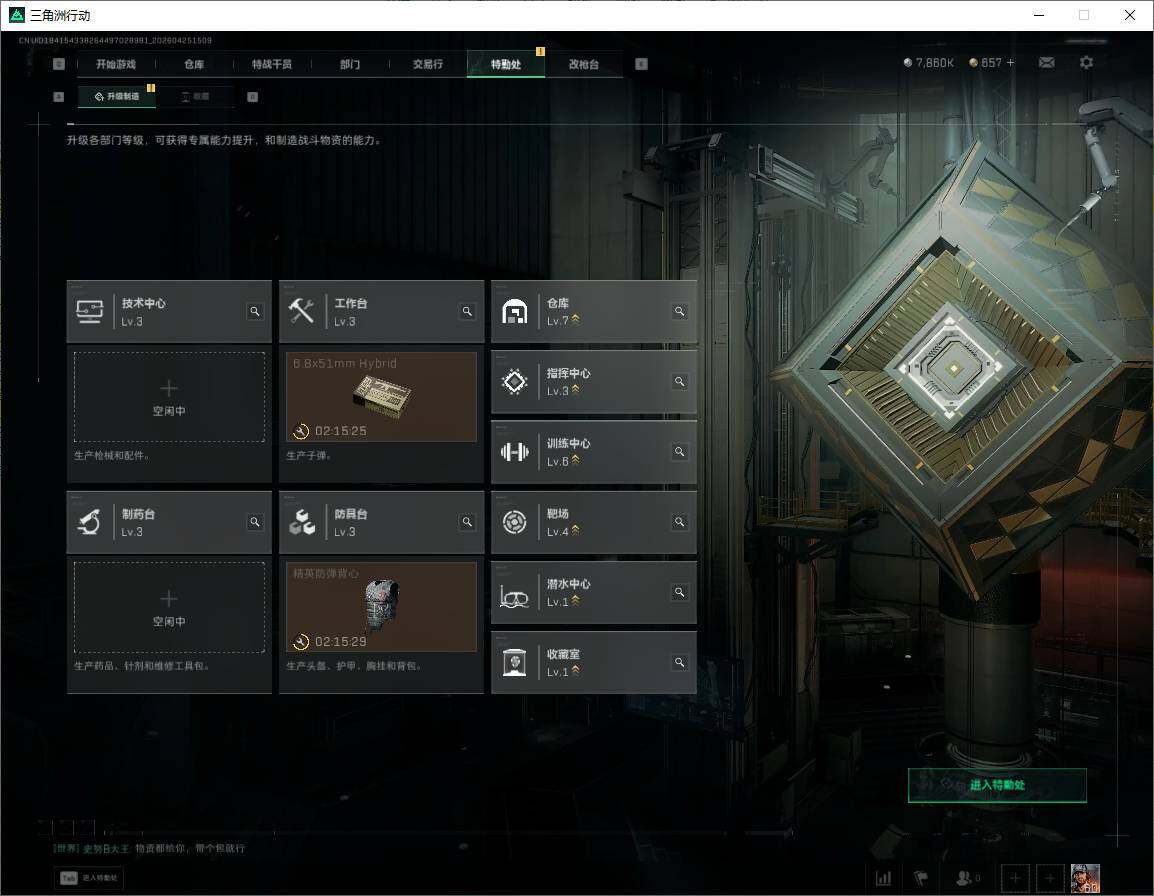This screenshot has width=1154, height=896.
Task: View 指挥中心 details via magnifier
Action: click(679, 381)
